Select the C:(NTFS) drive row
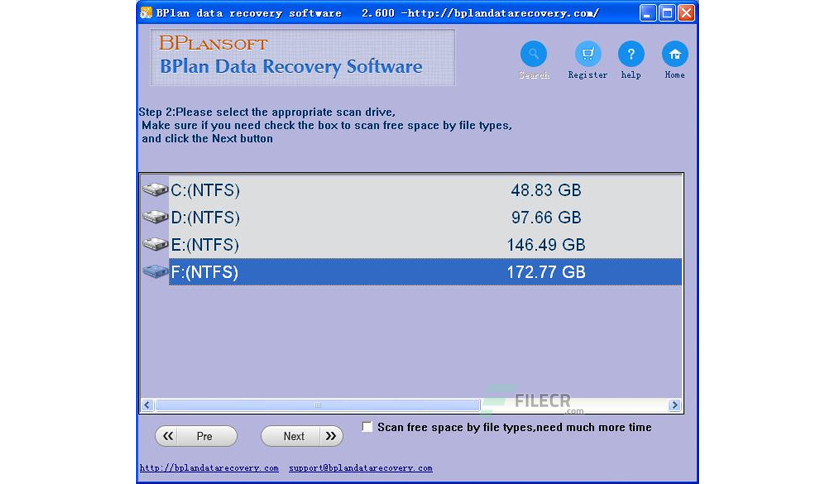 (x=412, y=190)
